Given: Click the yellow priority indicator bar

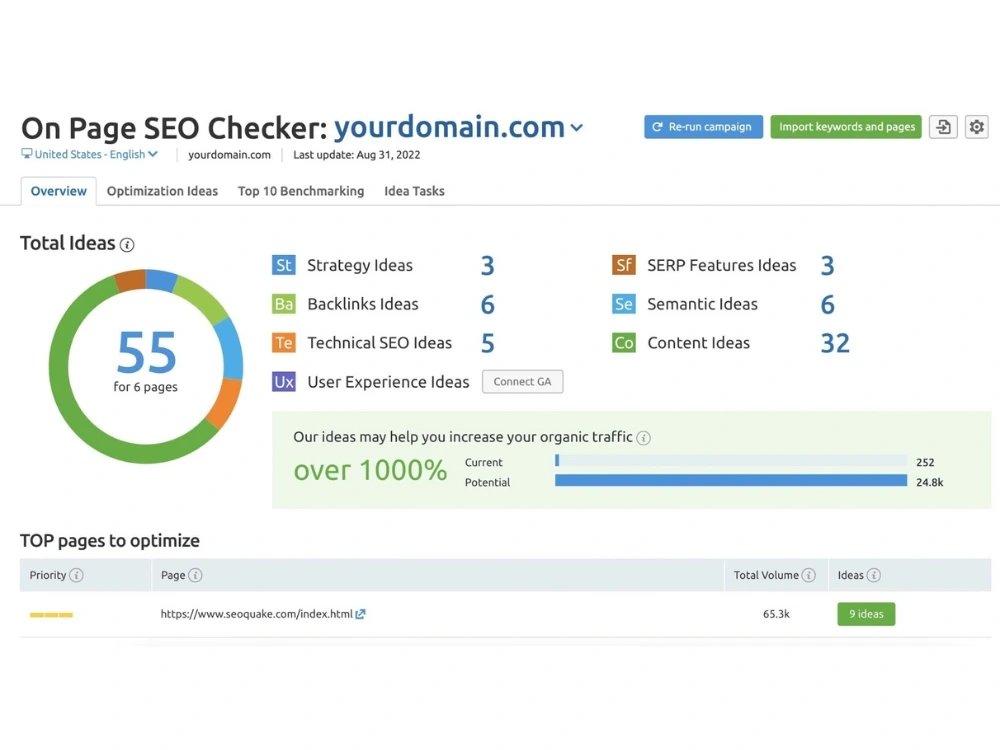Looking at the screenshot, I should (x=51, y=615).
